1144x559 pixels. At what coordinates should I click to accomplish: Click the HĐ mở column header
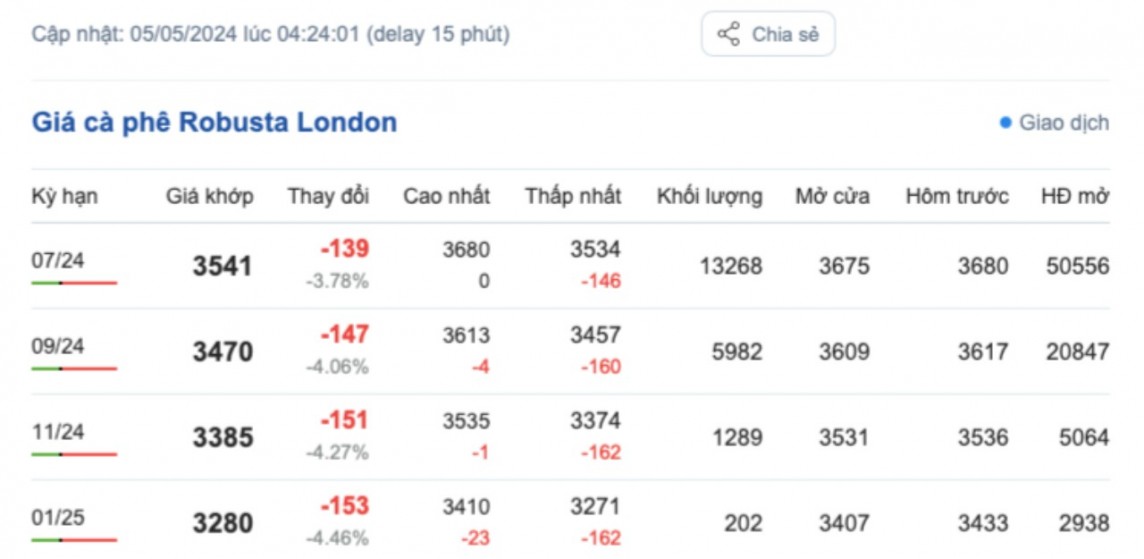pos(1074,196)
